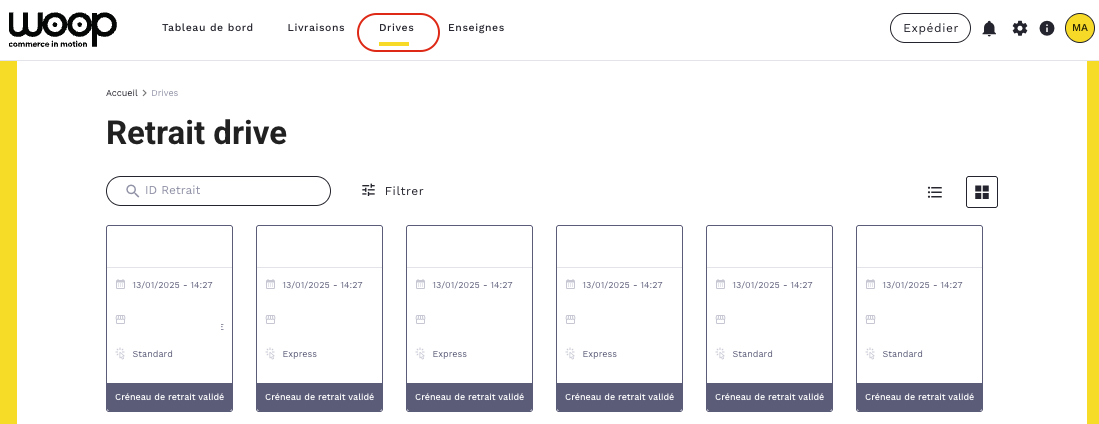
Task: Click the filter sliders icon
Action: click(368, 190)
